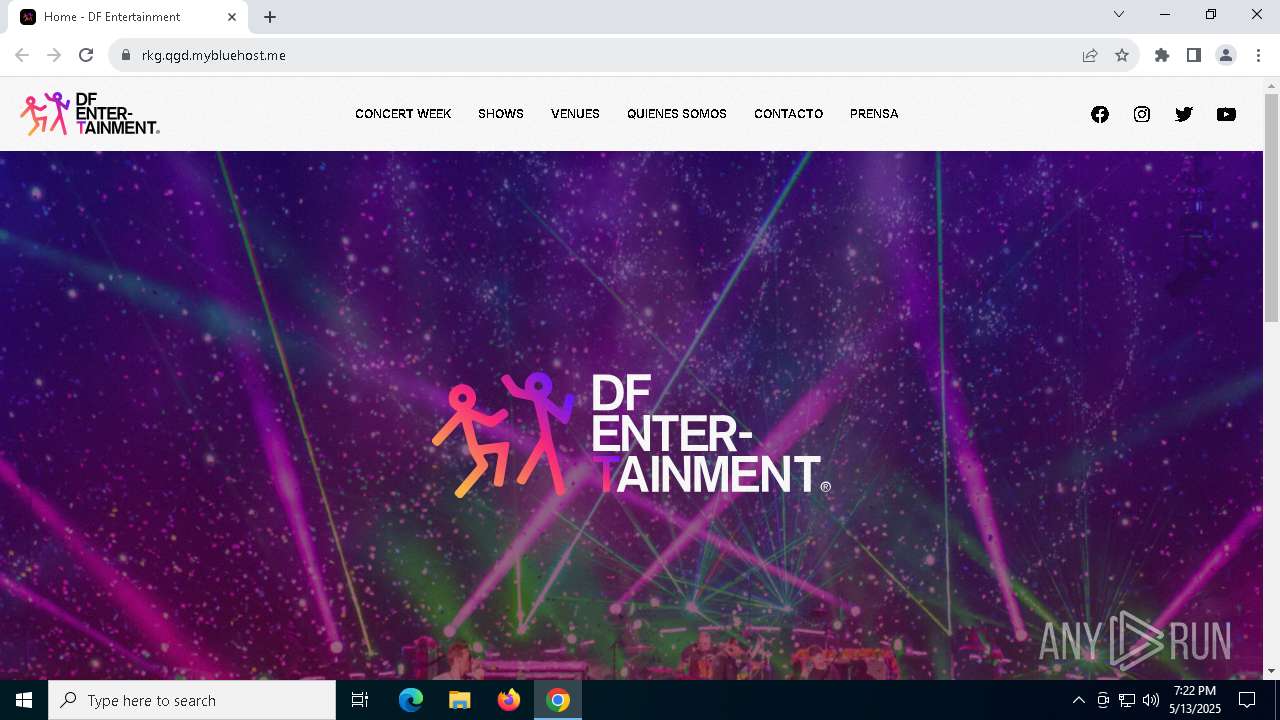The width and height of the screenshot is (1280, 720).
Task: Click the scrollbar down arrow
Action: point(1271,671)
